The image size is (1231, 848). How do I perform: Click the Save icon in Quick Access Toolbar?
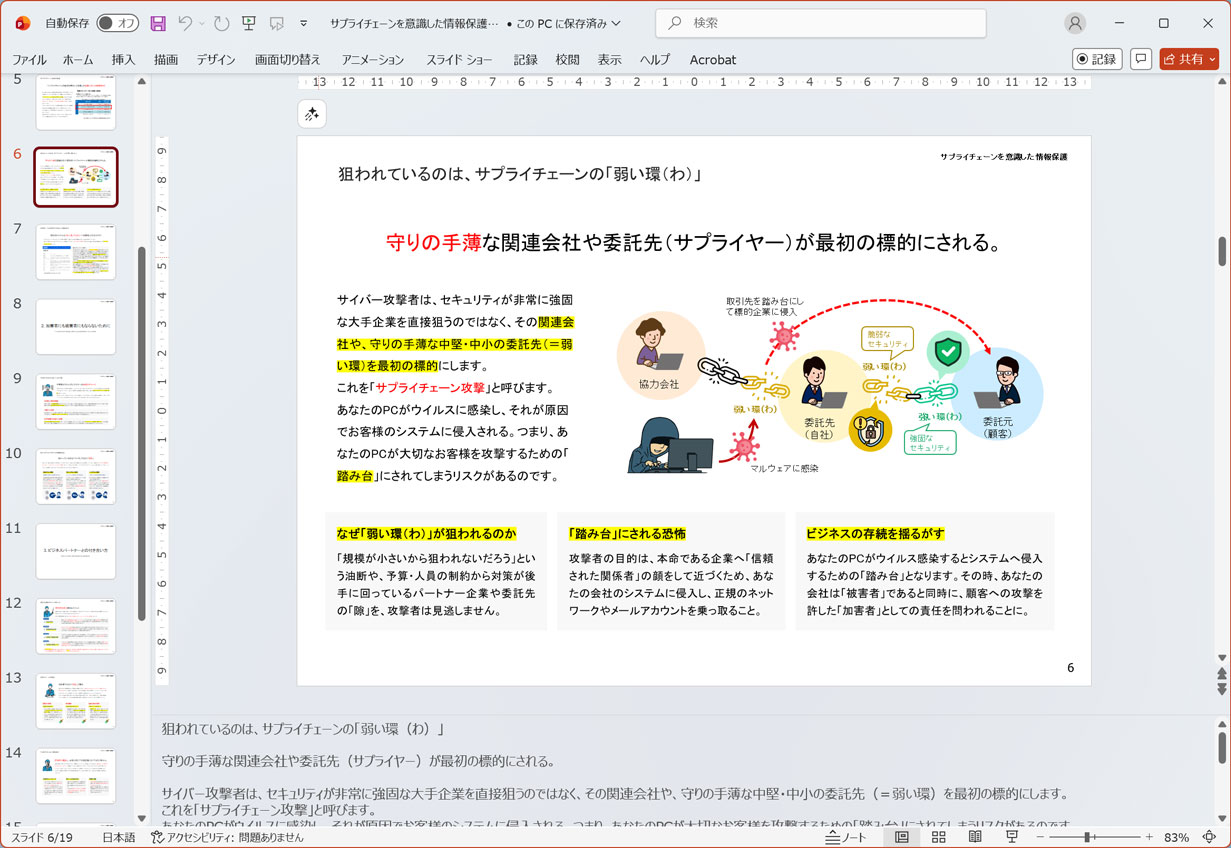click(x=158, y=24)
